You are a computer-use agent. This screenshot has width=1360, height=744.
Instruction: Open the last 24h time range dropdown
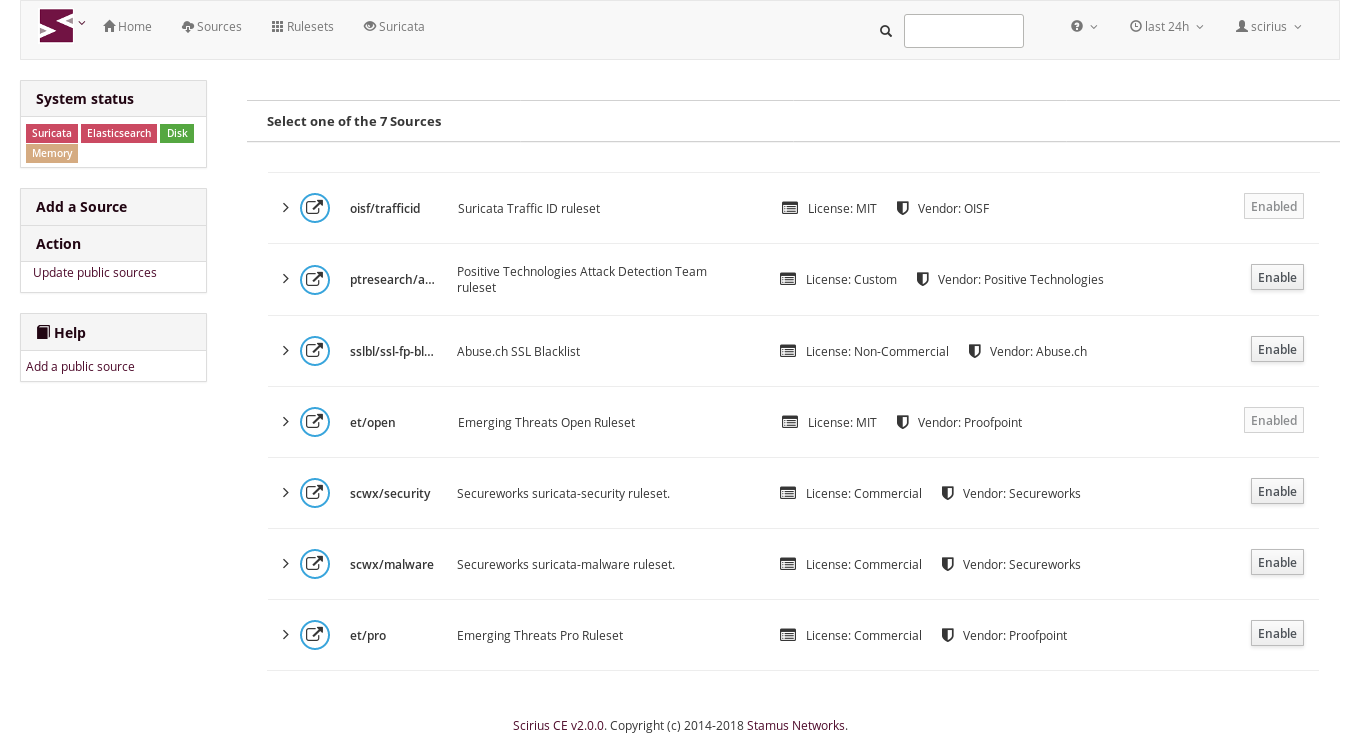pyautogui.click(x=1166, y=27)
